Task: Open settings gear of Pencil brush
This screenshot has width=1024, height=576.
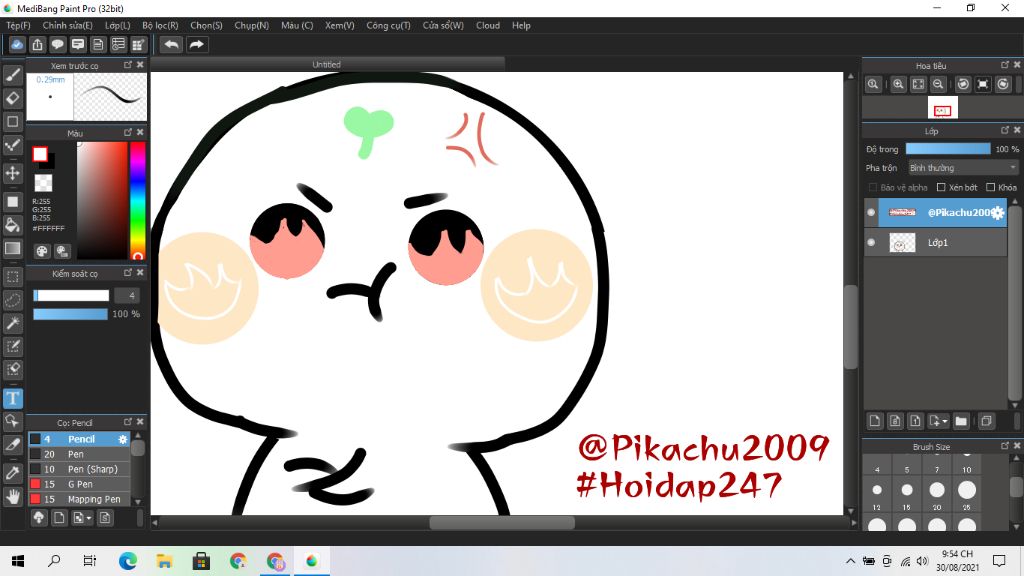Action: pyautogui.click(x=123, y=440)
